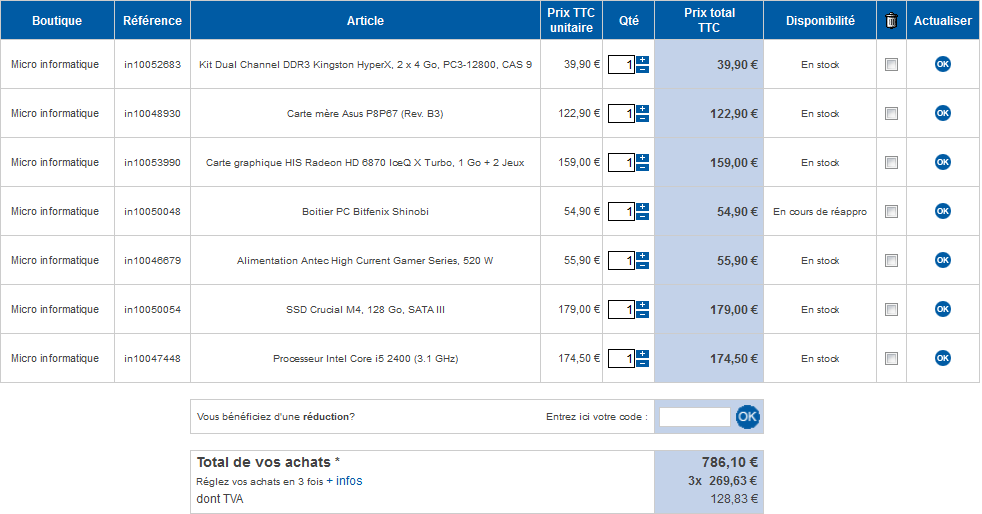Open Carte graphique HIS Radeon article link
Screen dimensions: 982x514
[x=365, y=163]
